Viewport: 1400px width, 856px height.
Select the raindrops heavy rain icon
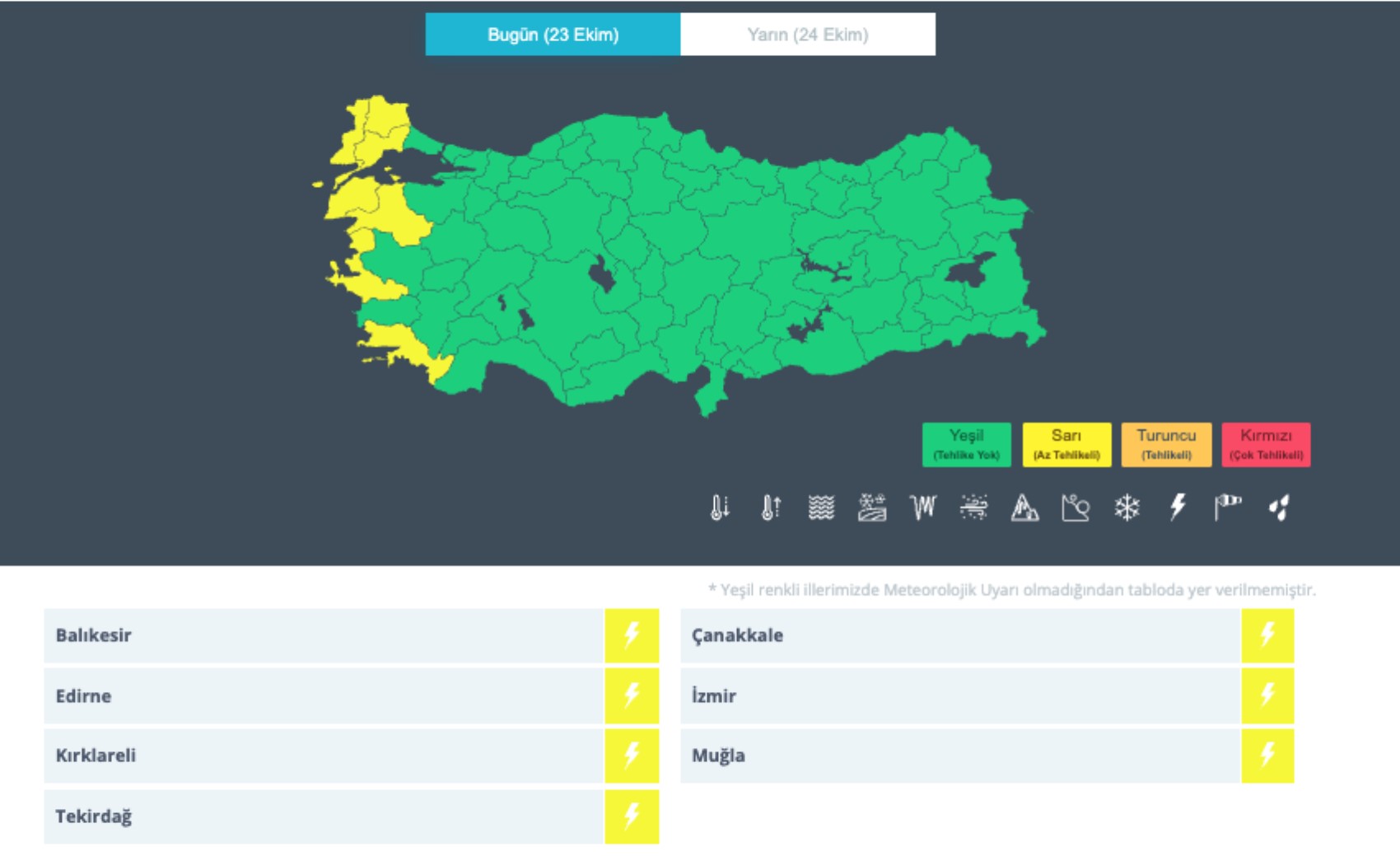[1279, 508]
